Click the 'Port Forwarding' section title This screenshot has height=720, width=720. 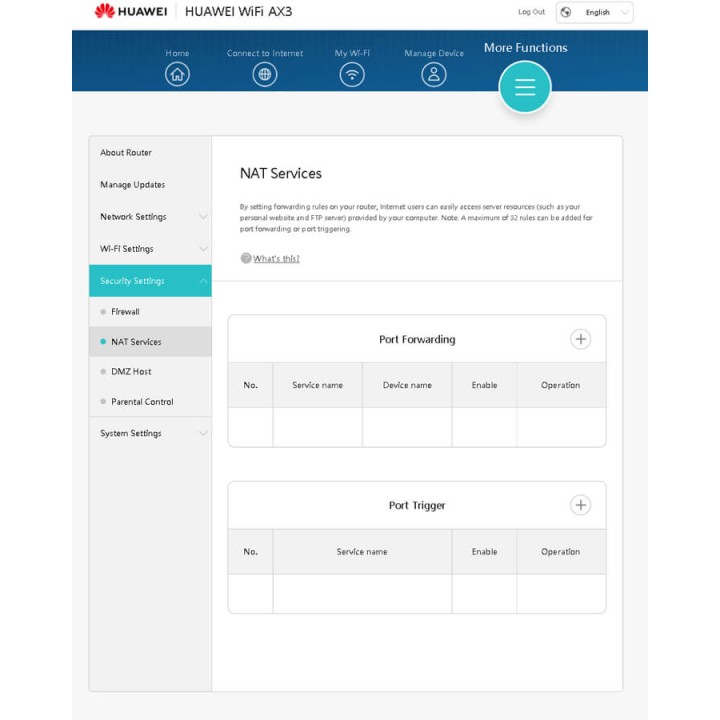pos(417,339)
